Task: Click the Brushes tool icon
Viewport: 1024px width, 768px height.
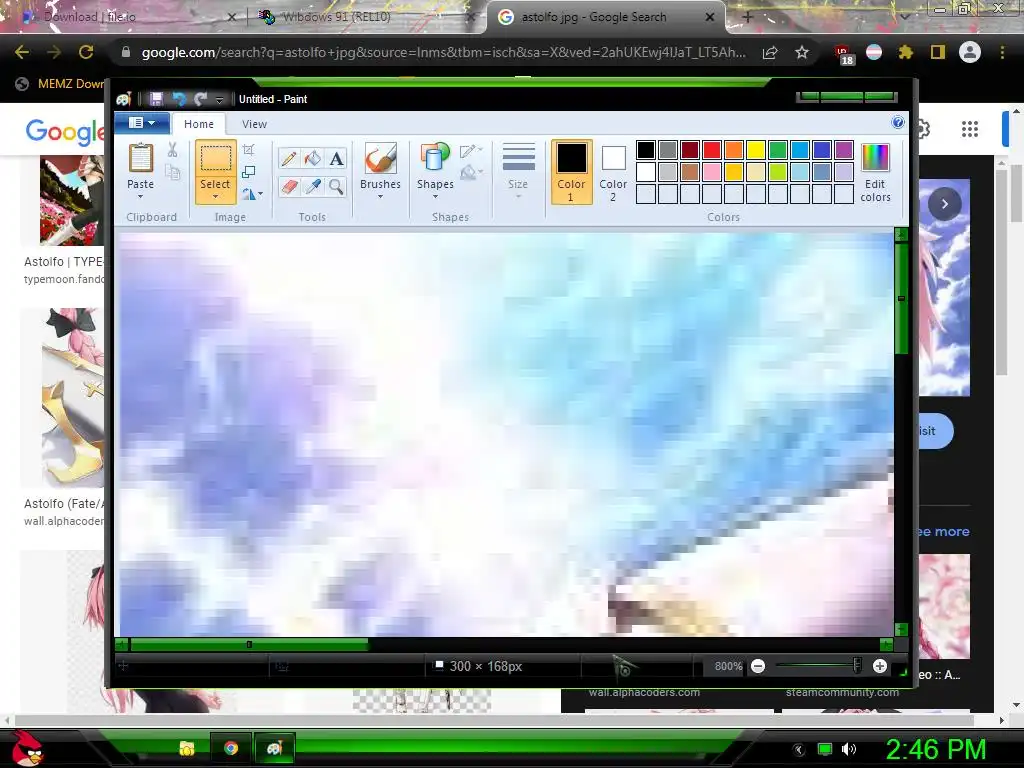Action: [380, 159]
